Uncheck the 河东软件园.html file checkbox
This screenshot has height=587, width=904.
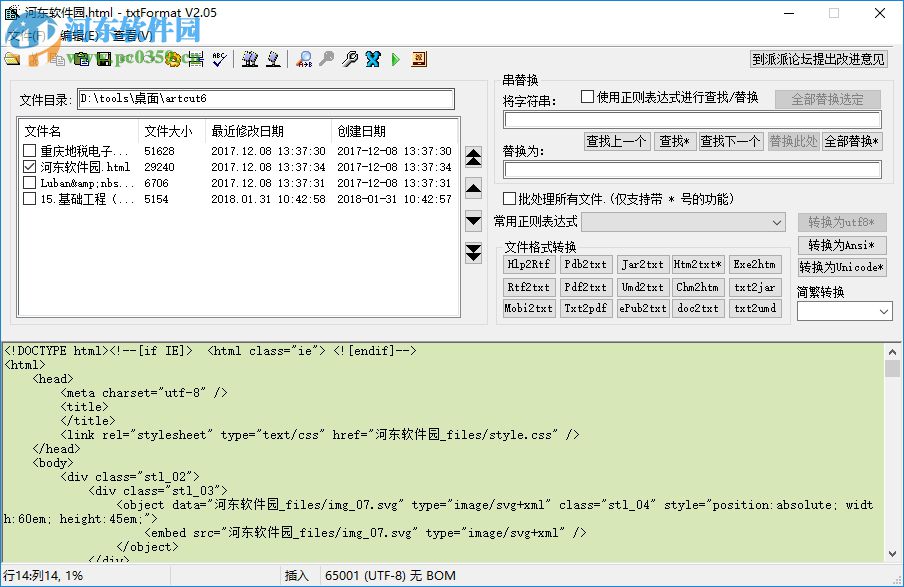click(30, 167)
